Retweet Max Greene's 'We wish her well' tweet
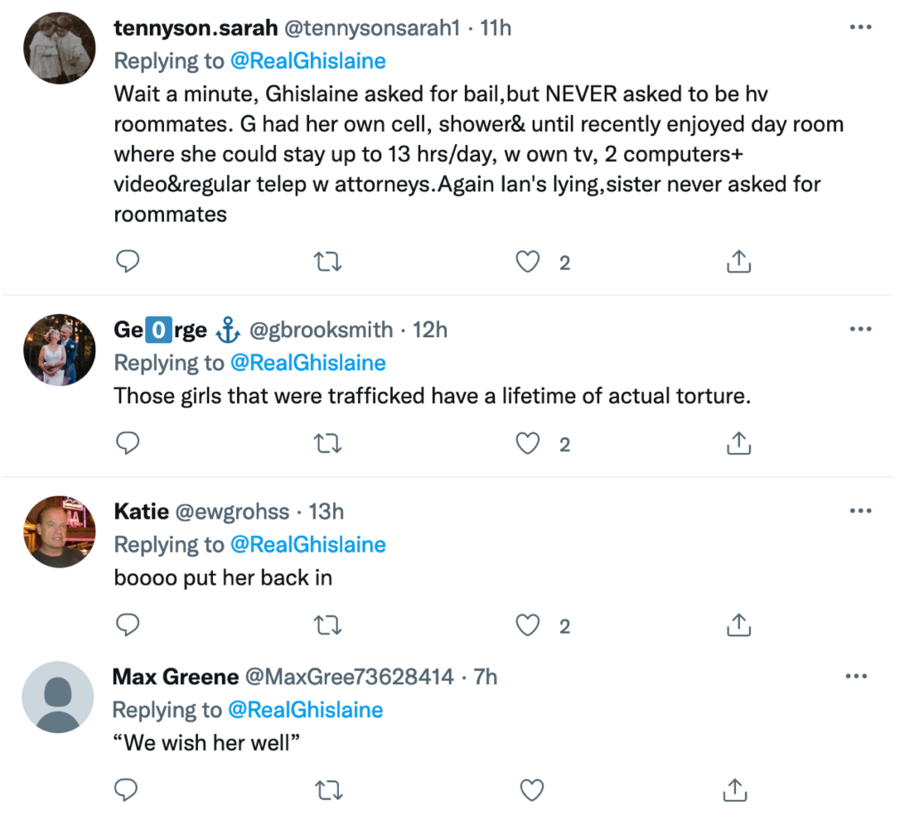Screen dimensions: 900x820 click(x=326, y=790)
